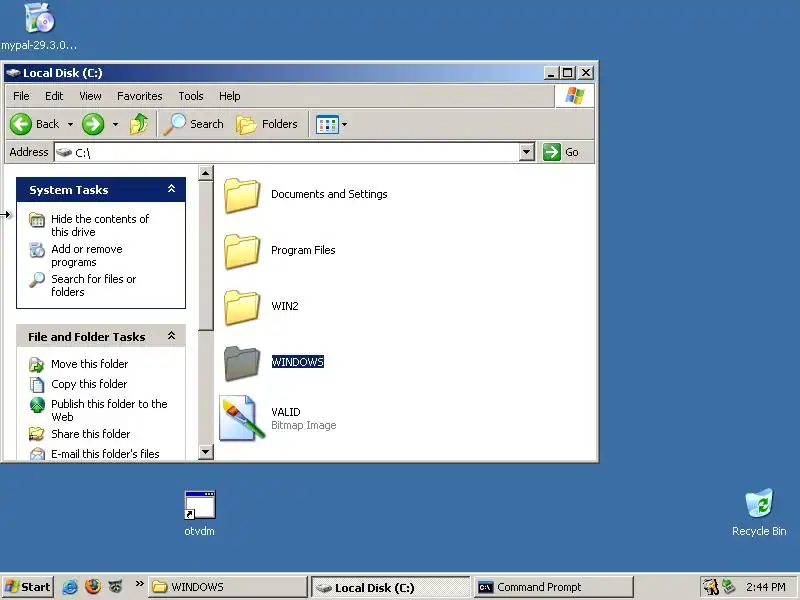
Task: Select the Program Files folder icon
Action: [242, 251]
